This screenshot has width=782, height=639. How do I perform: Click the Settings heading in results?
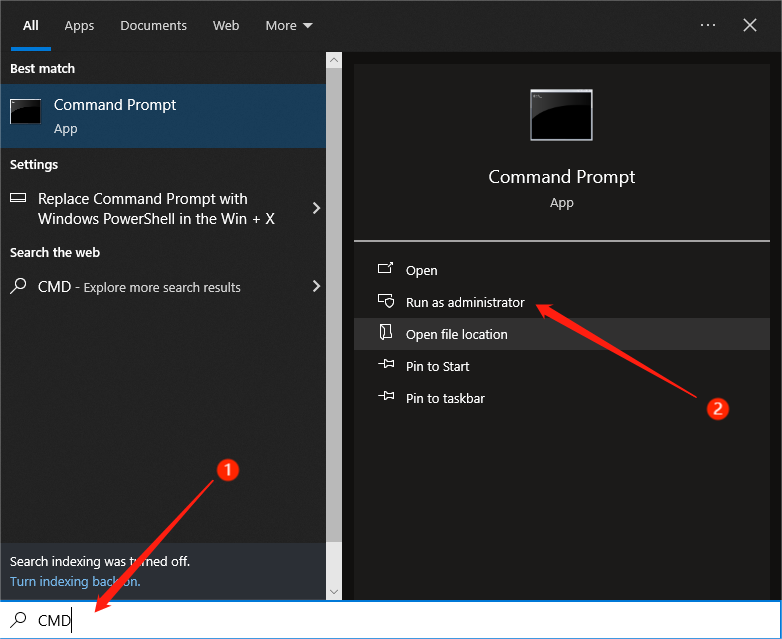[34, 165]
